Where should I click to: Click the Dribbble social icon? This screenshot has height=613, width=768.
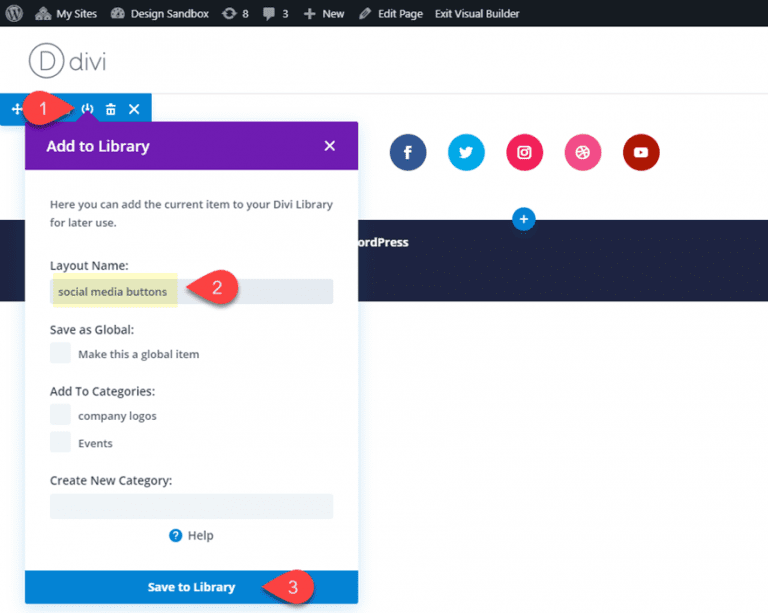click(583, 153)
